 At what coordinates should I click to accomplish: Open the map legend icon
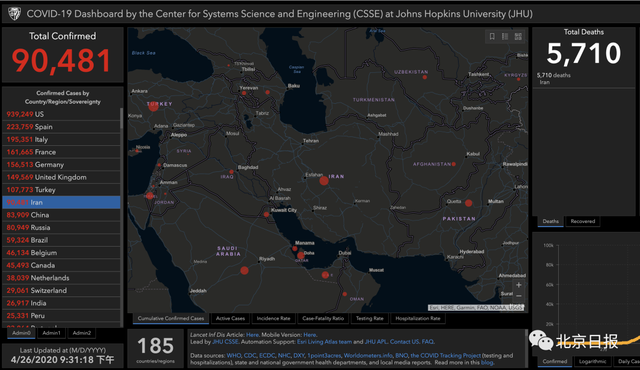tap(505, 37)
